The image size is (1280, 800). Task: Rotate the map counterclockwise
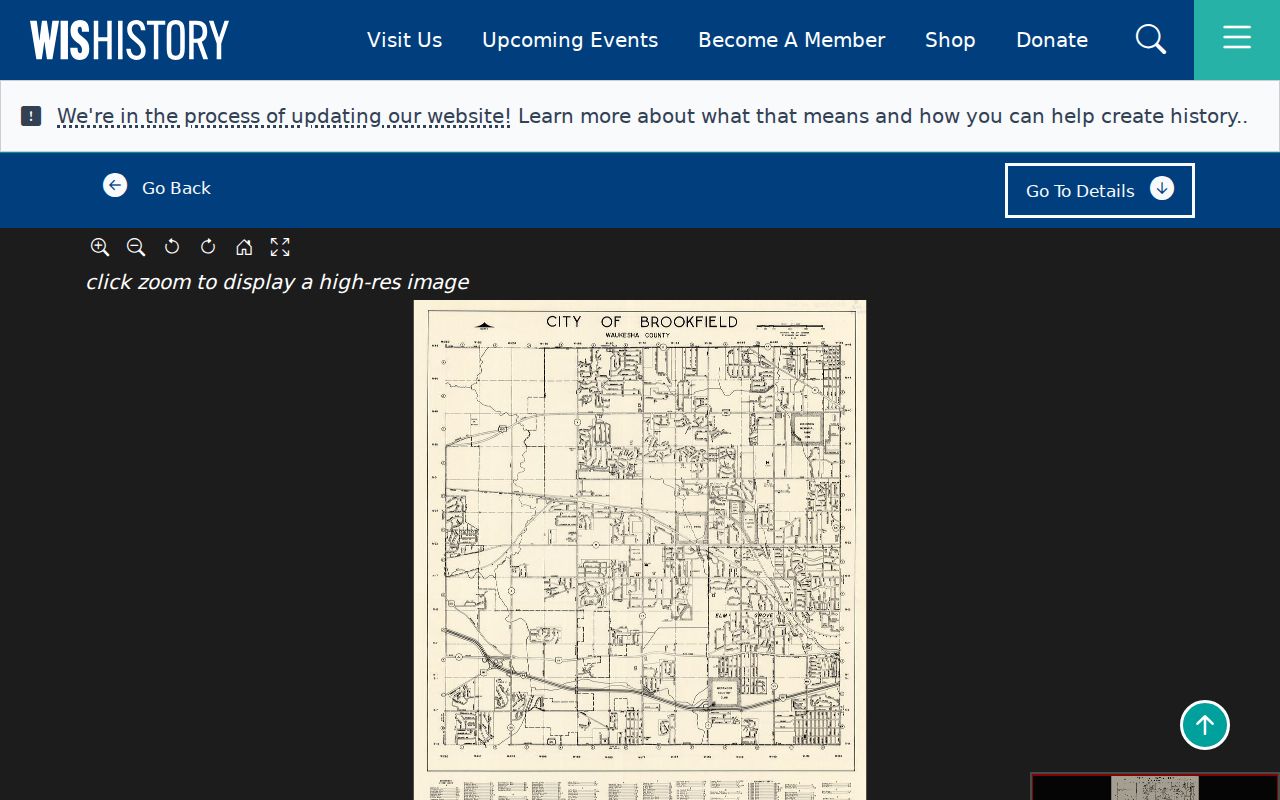(x=172, y=247)
